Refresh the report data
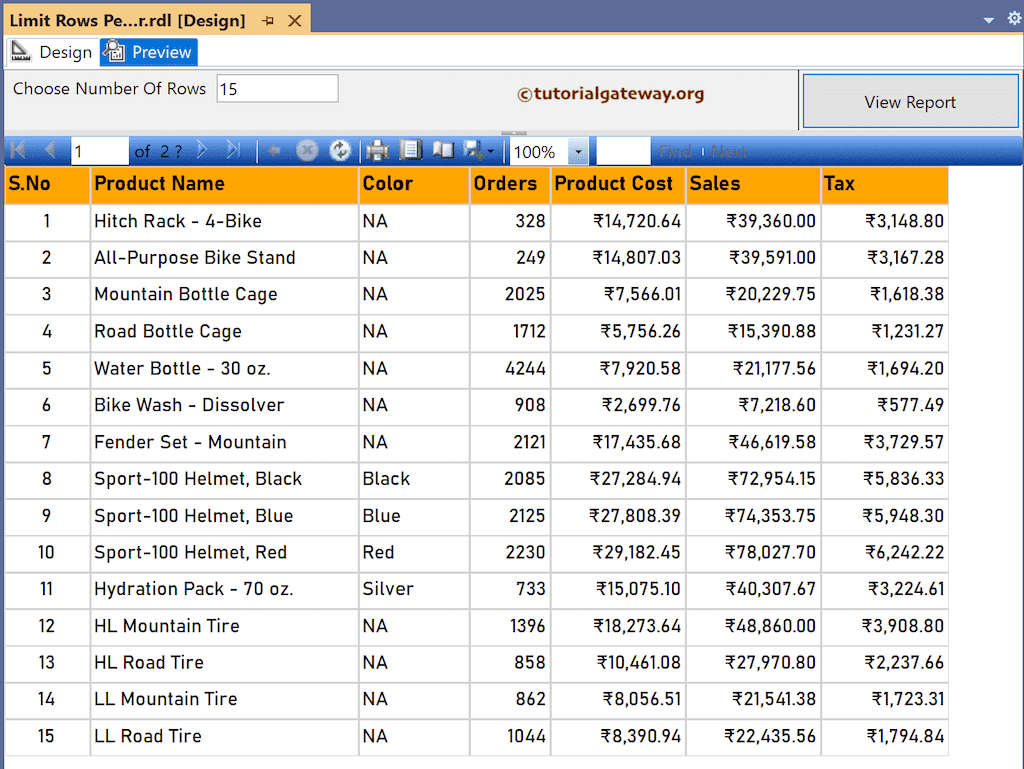1024x769 pixels. click(x=339, y=150)
